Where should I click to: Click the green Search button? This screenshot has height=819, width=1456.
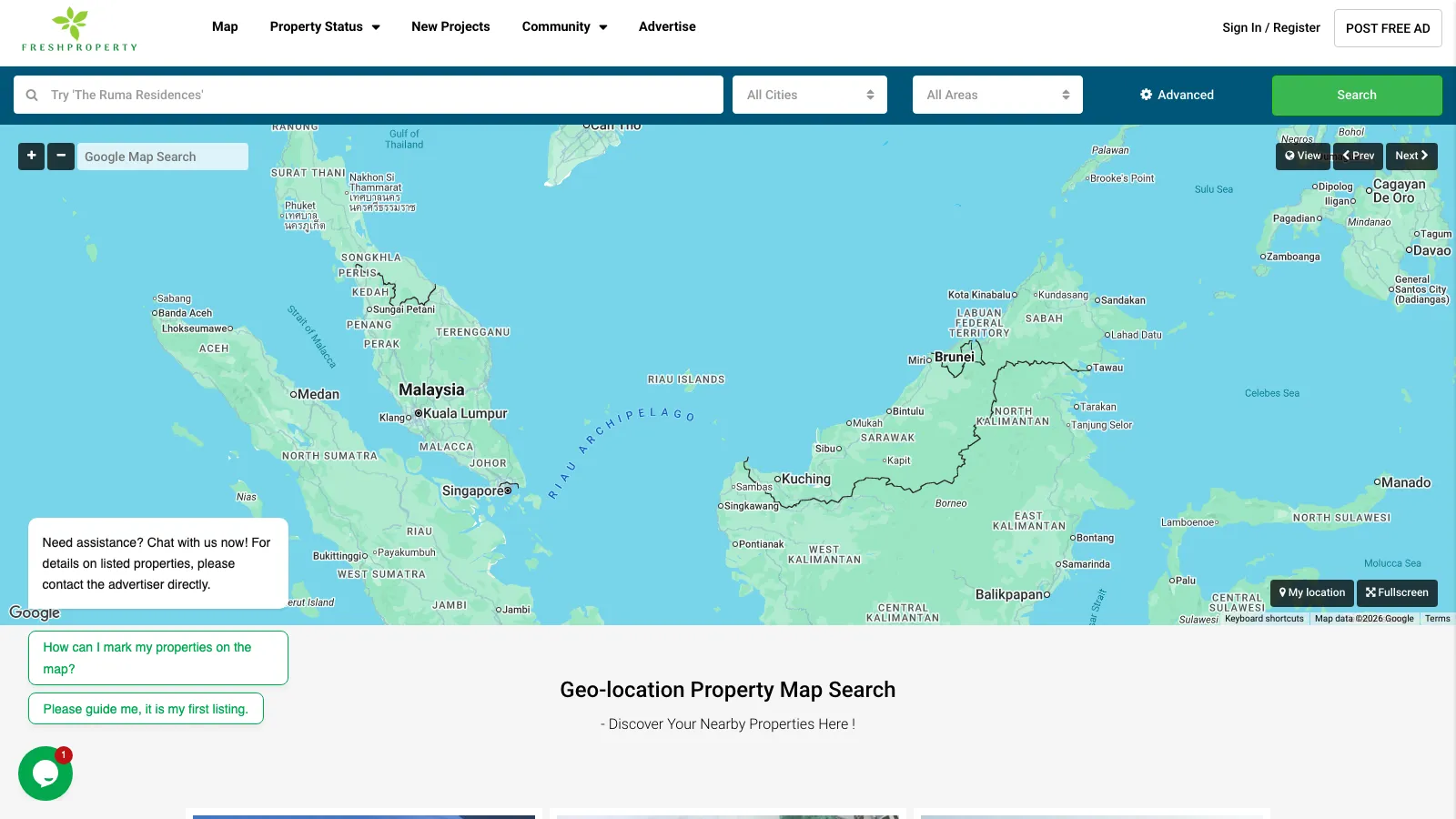[1357, 95]
